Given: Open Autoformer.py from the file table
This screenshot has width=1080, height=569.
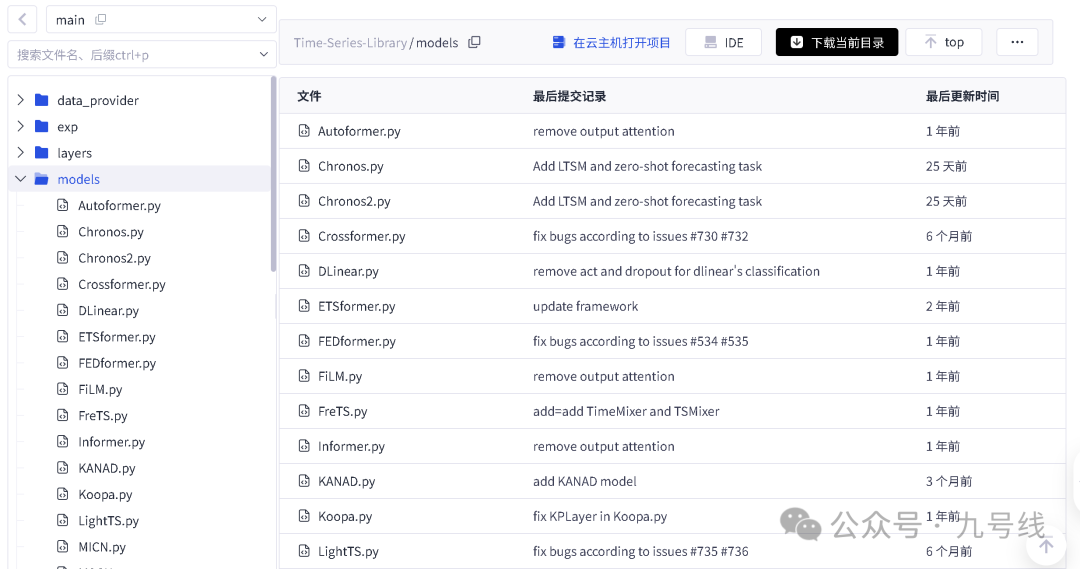Looking at the screenshot, I should pos(359,131).
